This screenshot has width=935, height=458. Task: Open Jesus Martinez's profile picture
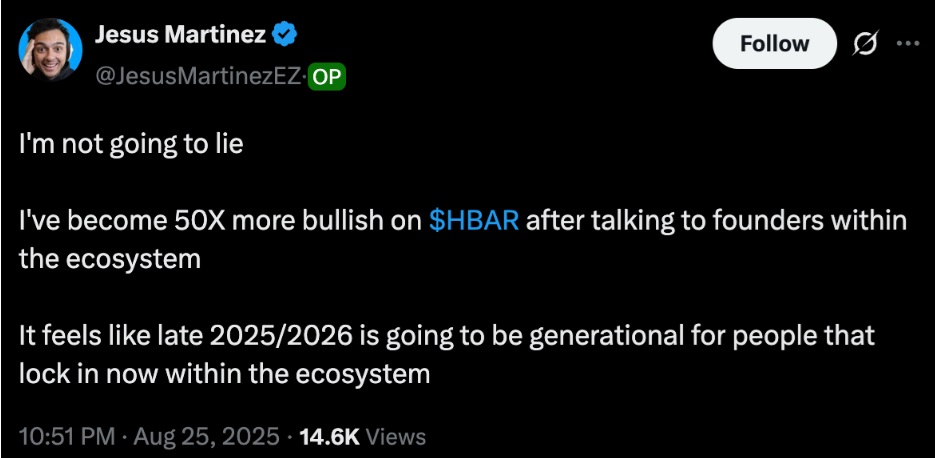[x=50, y=52]
